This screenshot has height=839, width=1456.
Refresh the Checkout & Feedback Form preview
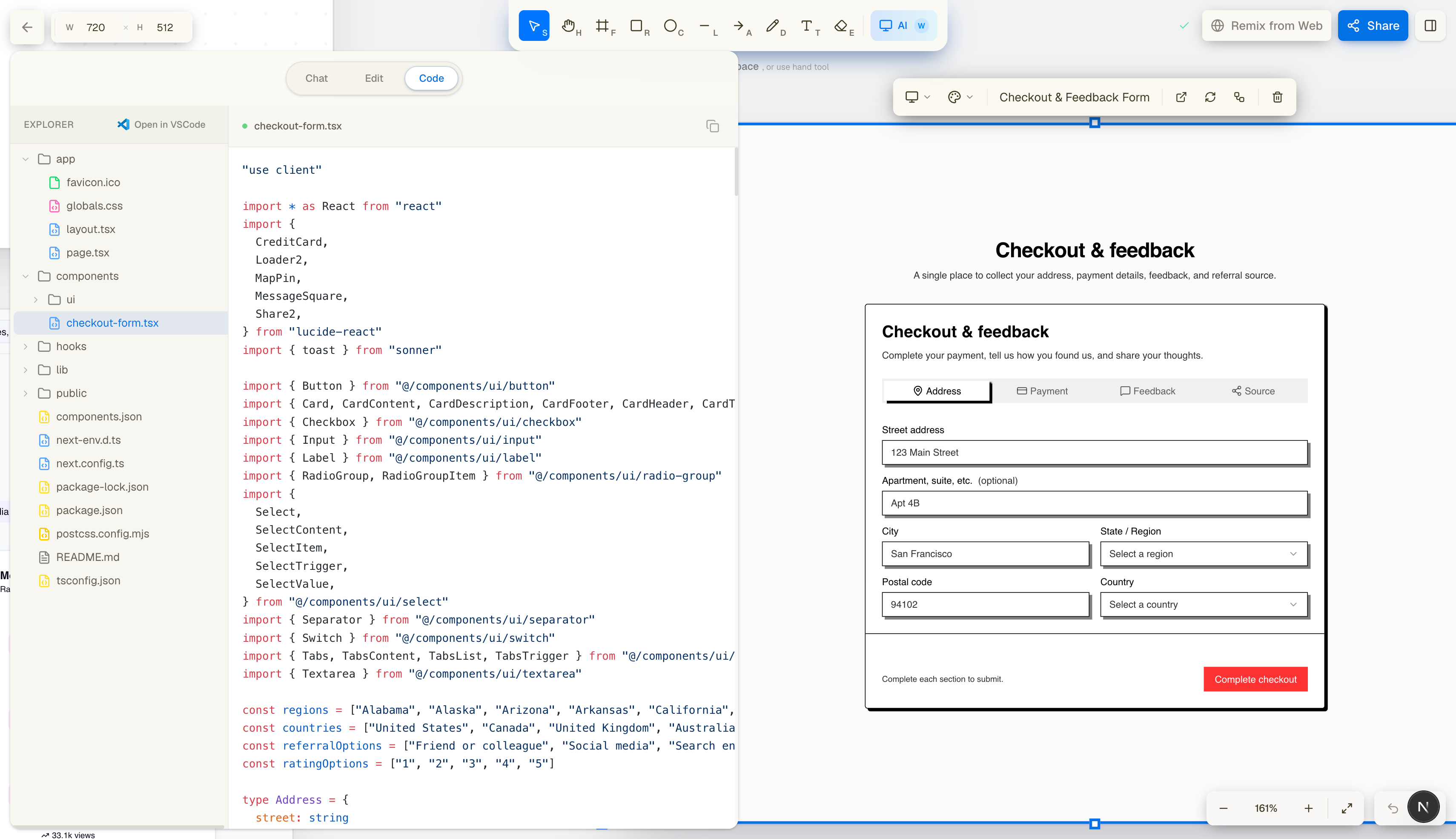point(1210,98)
